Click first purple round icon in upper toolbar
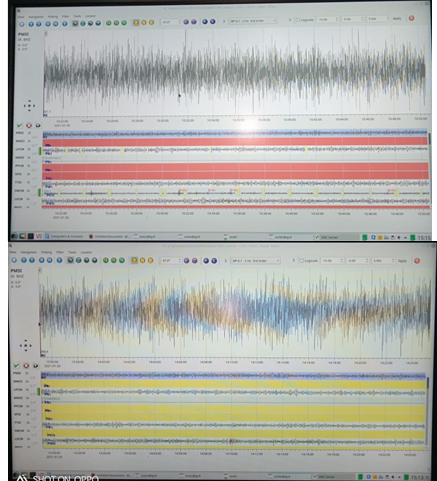The image size is (437, 481). [186, 22]
